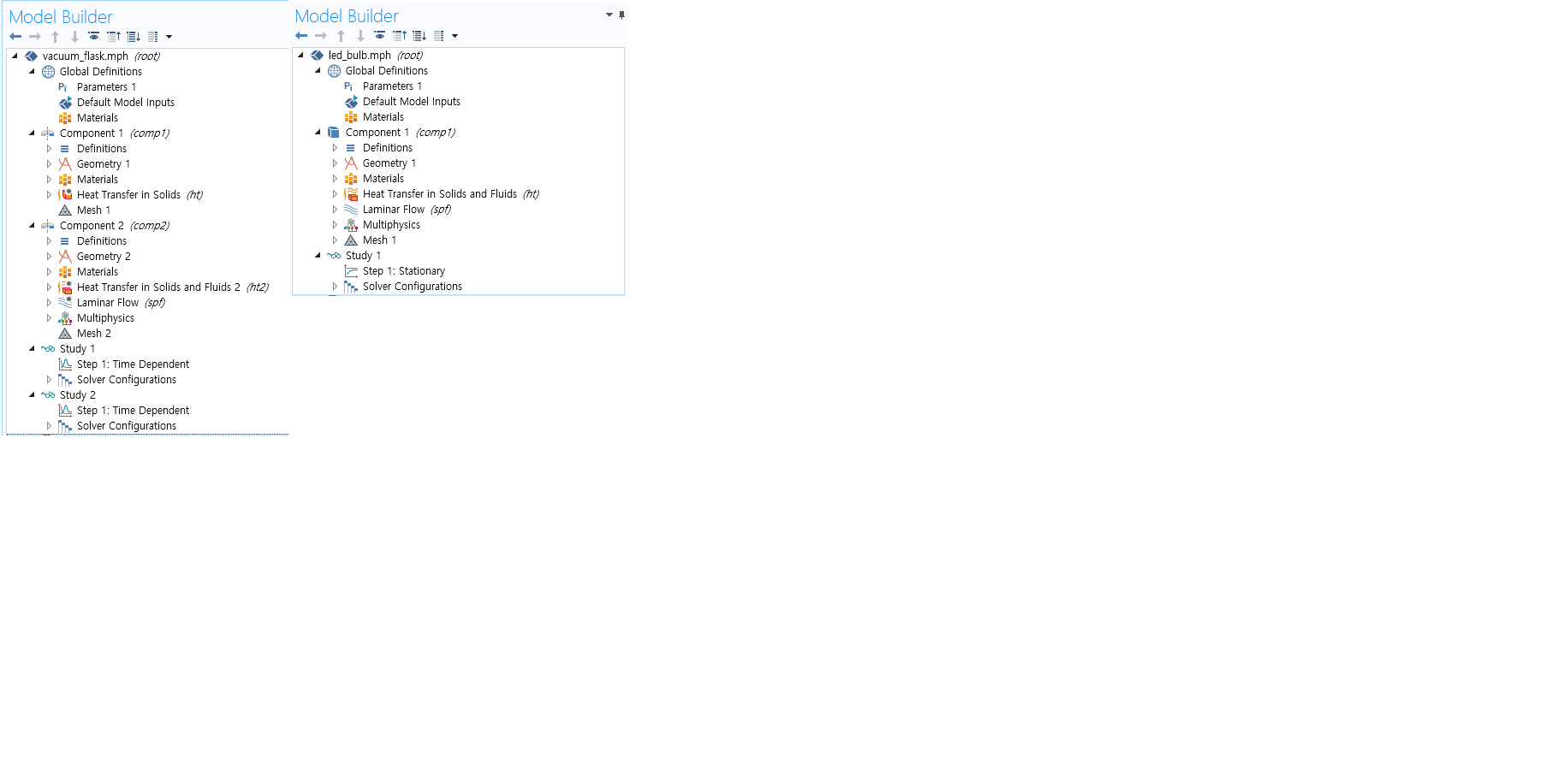Screen dimensions: 1568x776
Task: Open the panel options dropdown beside the pin
Action: tap(609, 15)
